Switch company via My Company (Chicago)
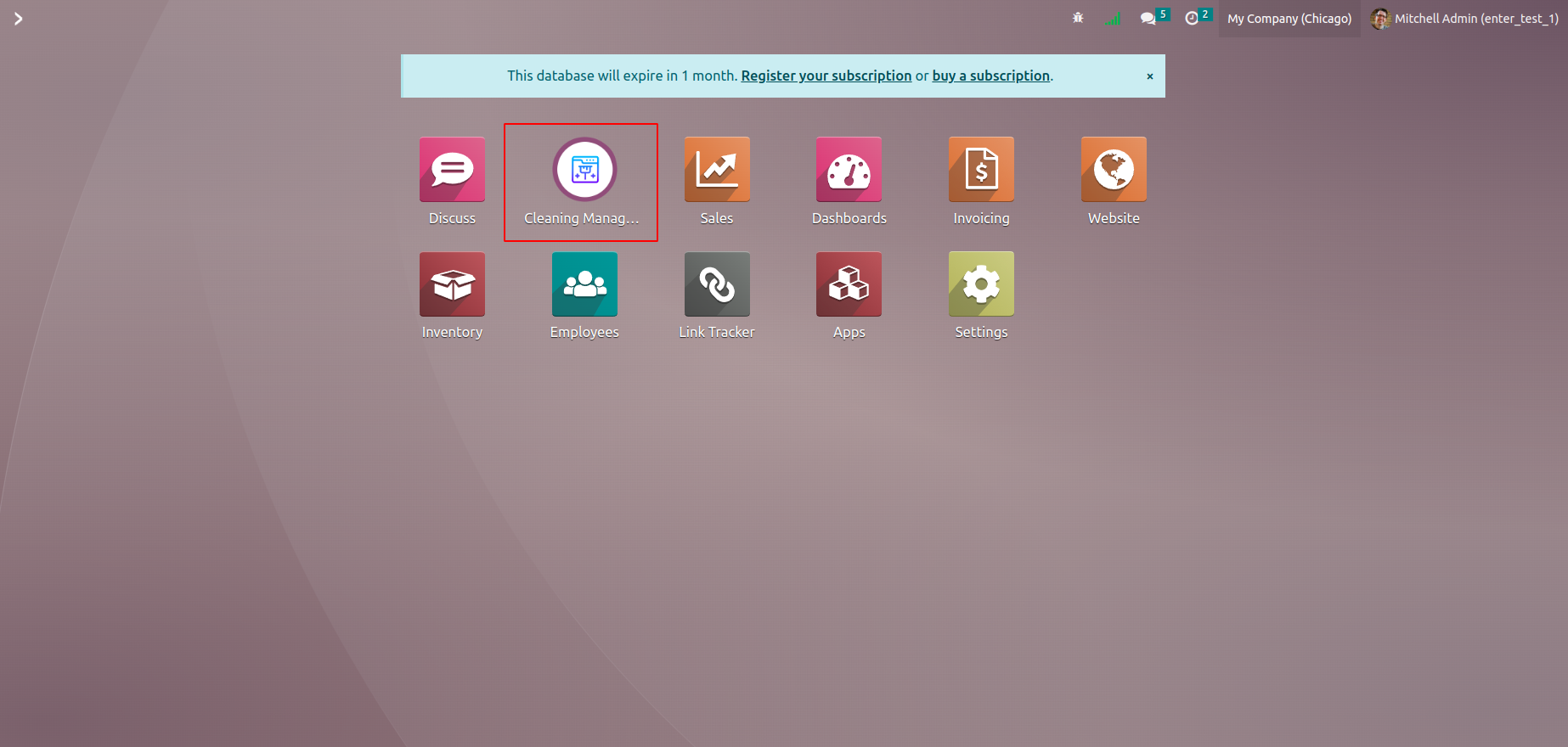Viewport: 1568px width, 747px height. point(1289,19)
